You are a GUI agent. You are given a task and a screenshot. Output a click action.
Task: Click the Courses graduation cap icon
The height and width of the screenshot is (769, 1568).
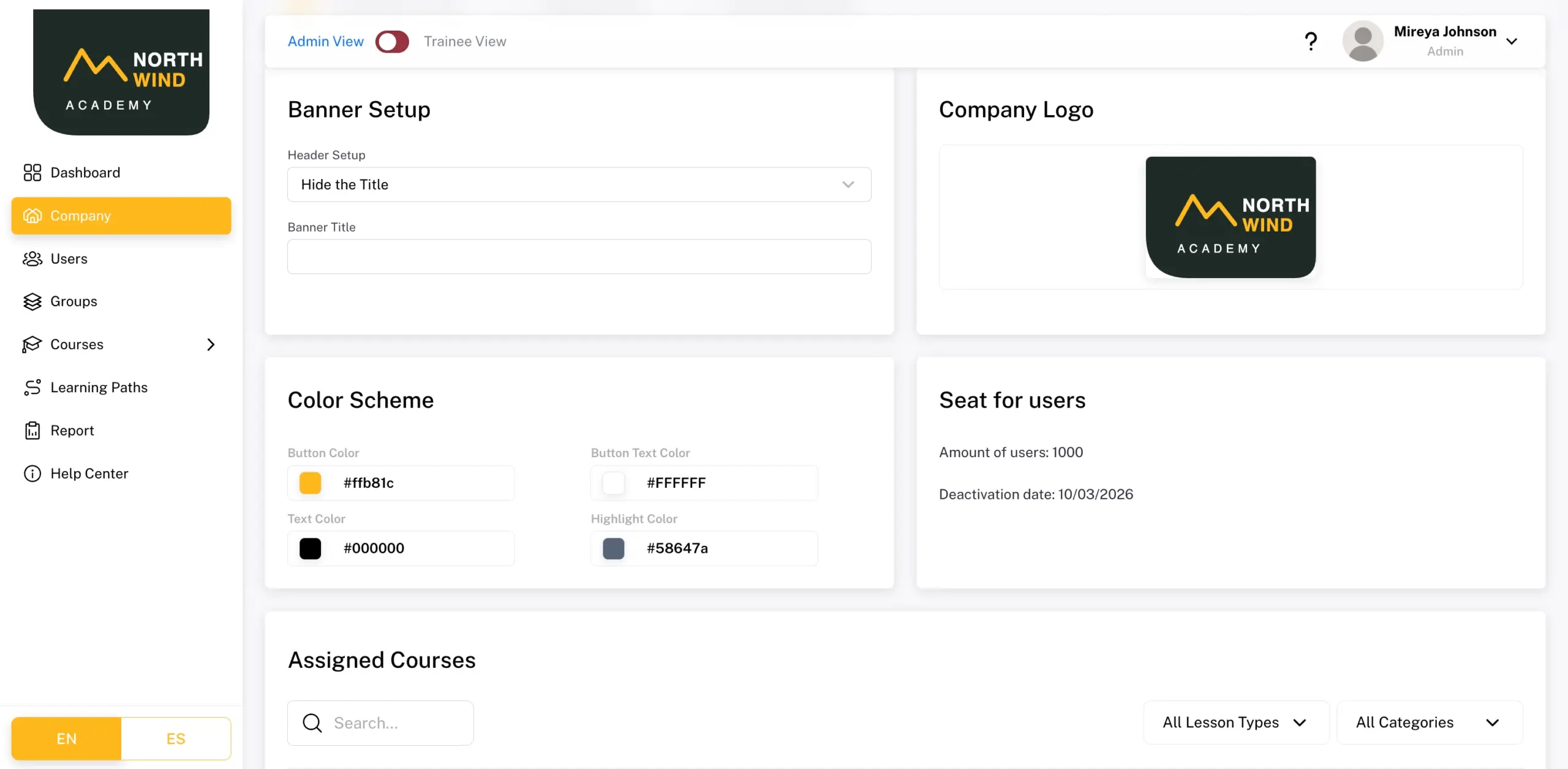pos(32,344)
